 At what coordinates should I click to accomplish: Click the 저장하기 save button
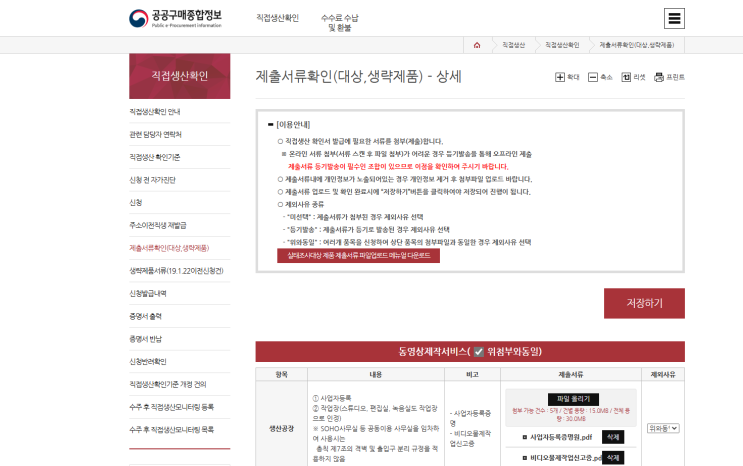click(644, 303)
